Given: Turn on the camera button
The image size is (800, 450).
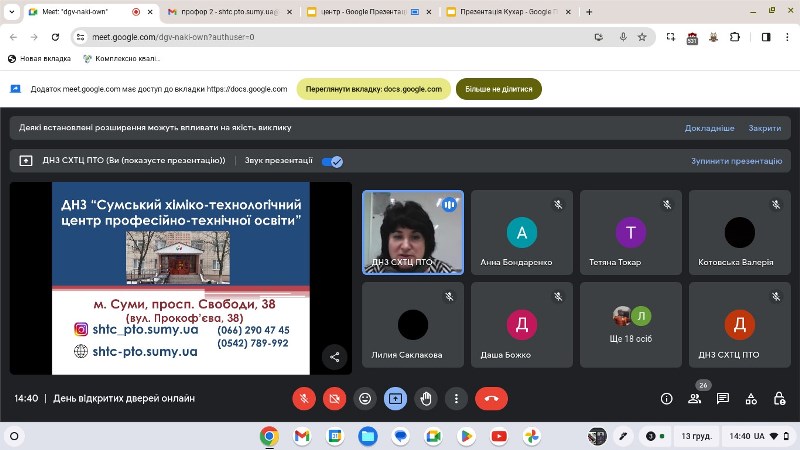Looking at the screenshot, I should 335,398.
